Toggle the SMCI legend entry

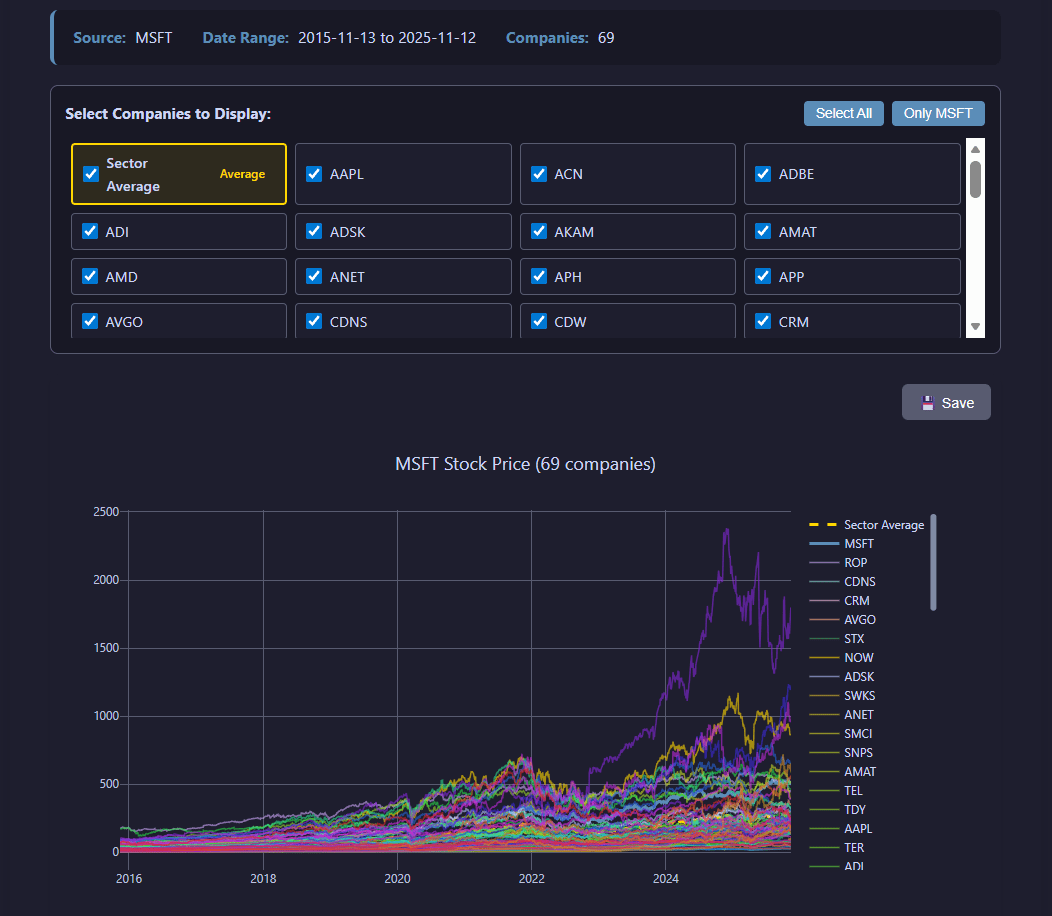click(x=841, y=733)
